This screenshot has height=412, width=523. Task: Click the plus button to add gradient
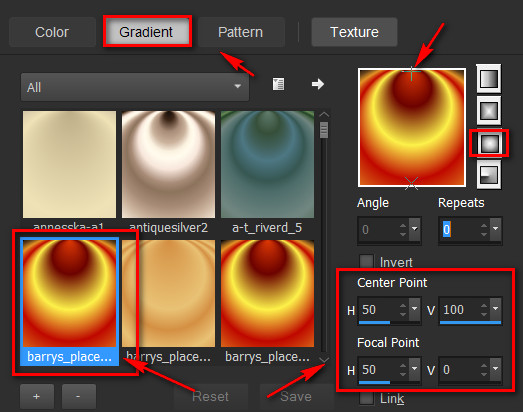pyautogui.click(x=37, y=396)
